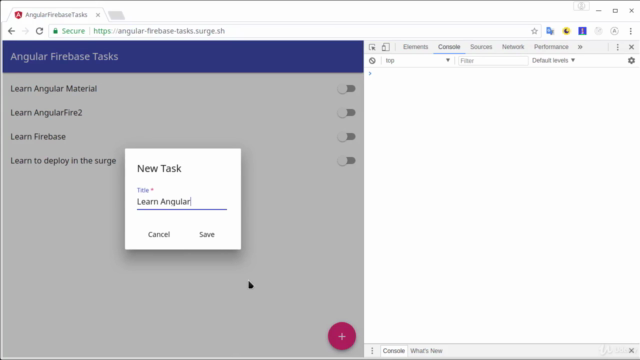Click the circular A extension icon
640x360 pixels.
[614, 31]
